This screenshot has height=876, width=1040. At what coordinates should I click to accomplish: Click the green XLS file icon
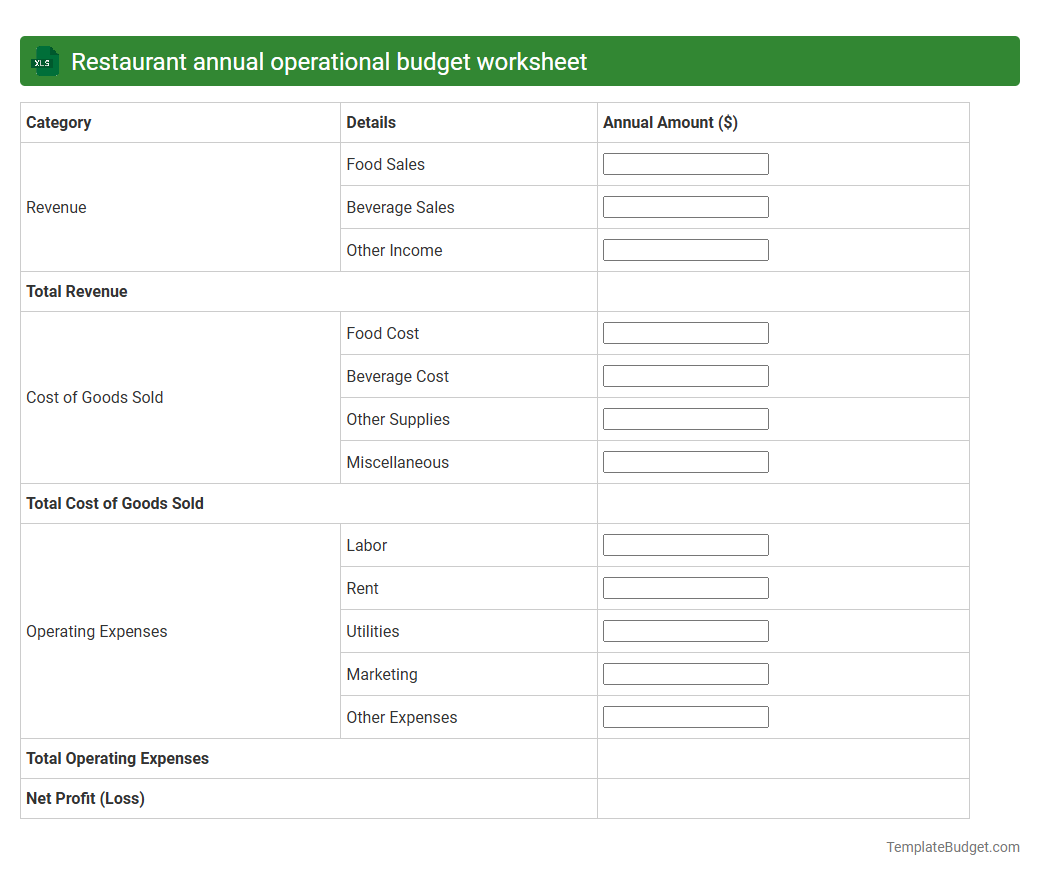point(44,61)
